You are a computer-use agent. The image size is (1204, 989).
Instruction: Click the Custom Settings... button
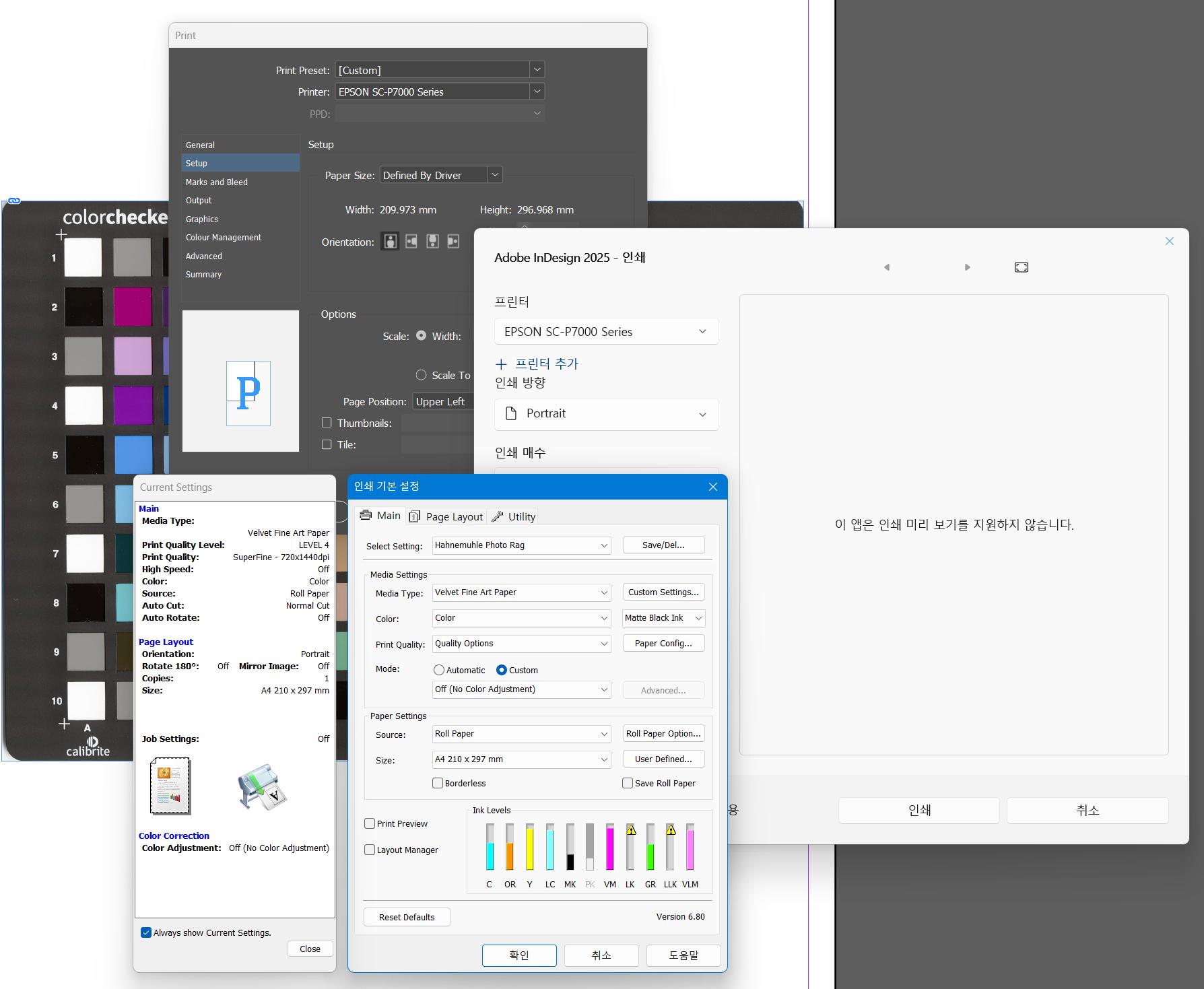(664, 592)
